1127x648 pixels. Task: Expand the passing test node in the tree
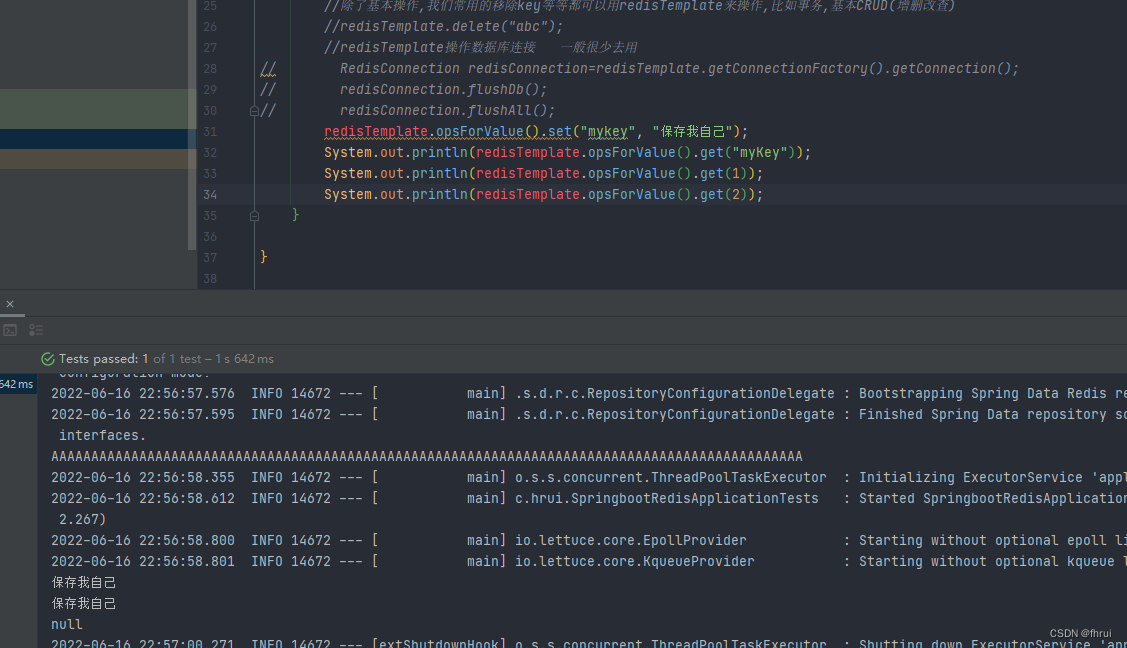[x=17, y=384]
